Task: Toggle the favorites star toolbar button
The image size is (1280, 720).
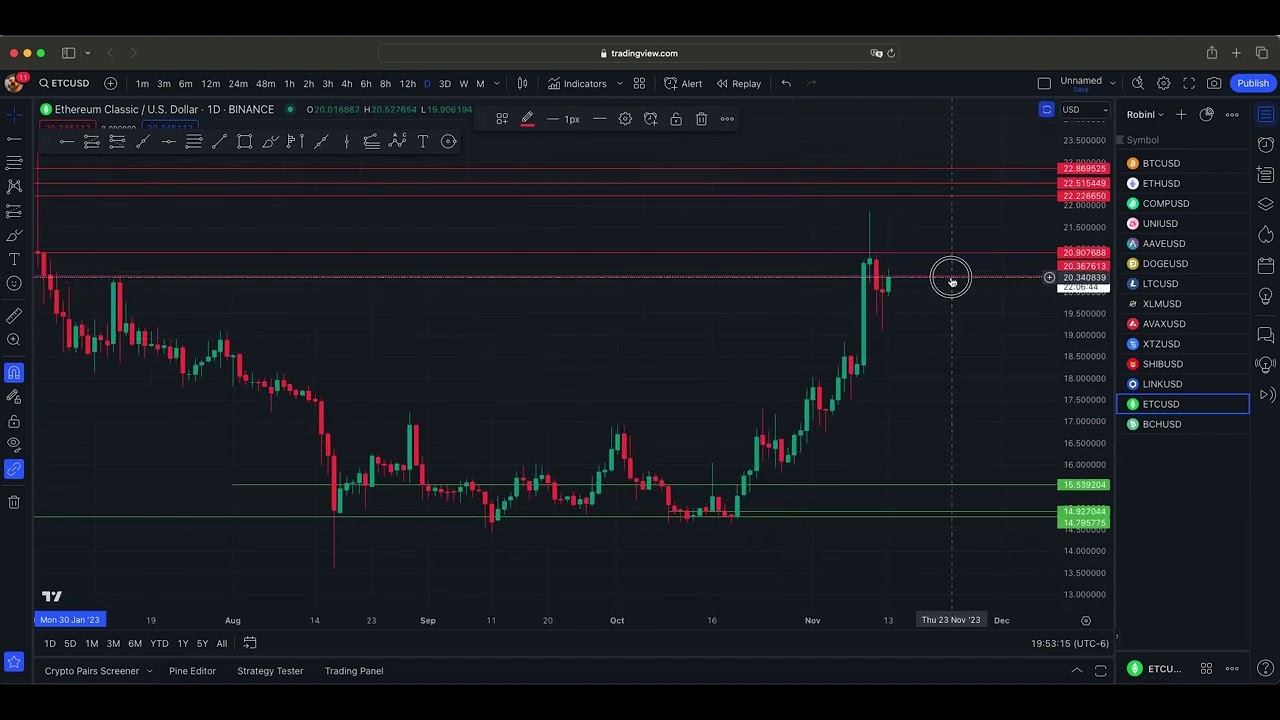Action: tap(14, 662)
